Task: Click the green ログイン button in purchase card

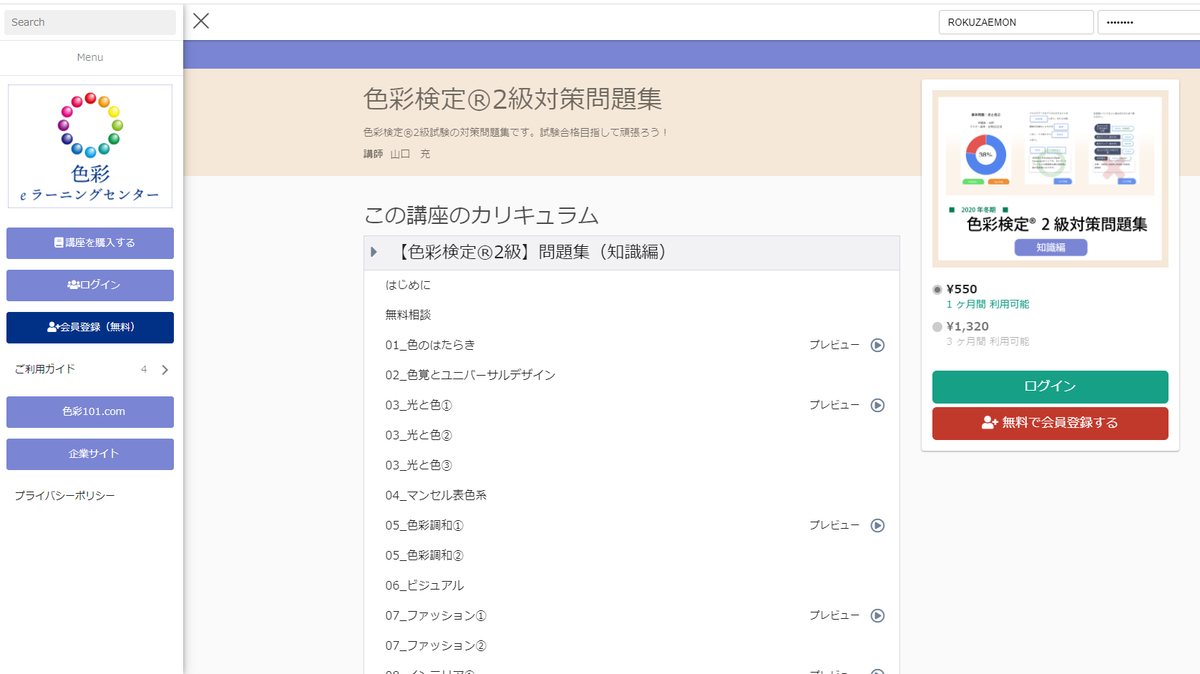Action: pos(1050,387)
